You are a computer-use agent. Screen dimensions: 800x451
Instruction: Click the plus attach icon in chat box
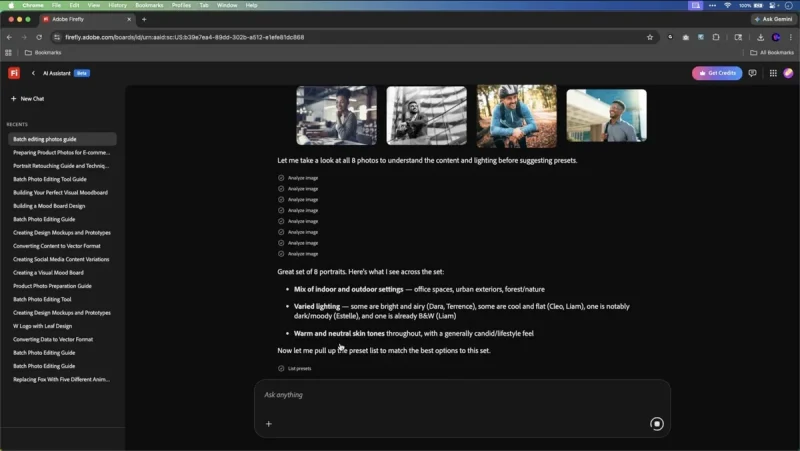click(268, 424)
